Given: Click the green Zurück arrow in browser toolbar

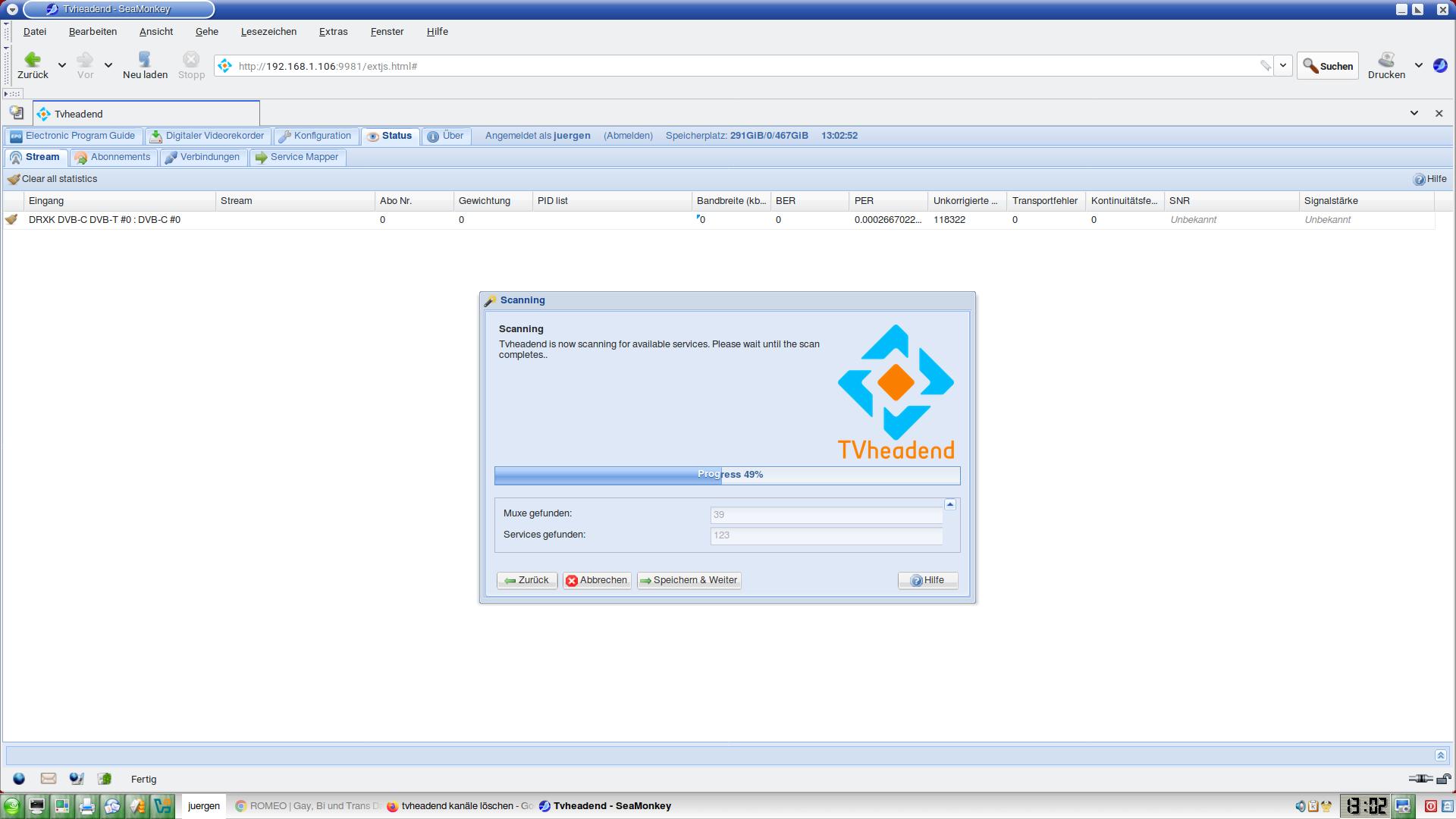Looking at the screenshot, I should click(33, 60).
